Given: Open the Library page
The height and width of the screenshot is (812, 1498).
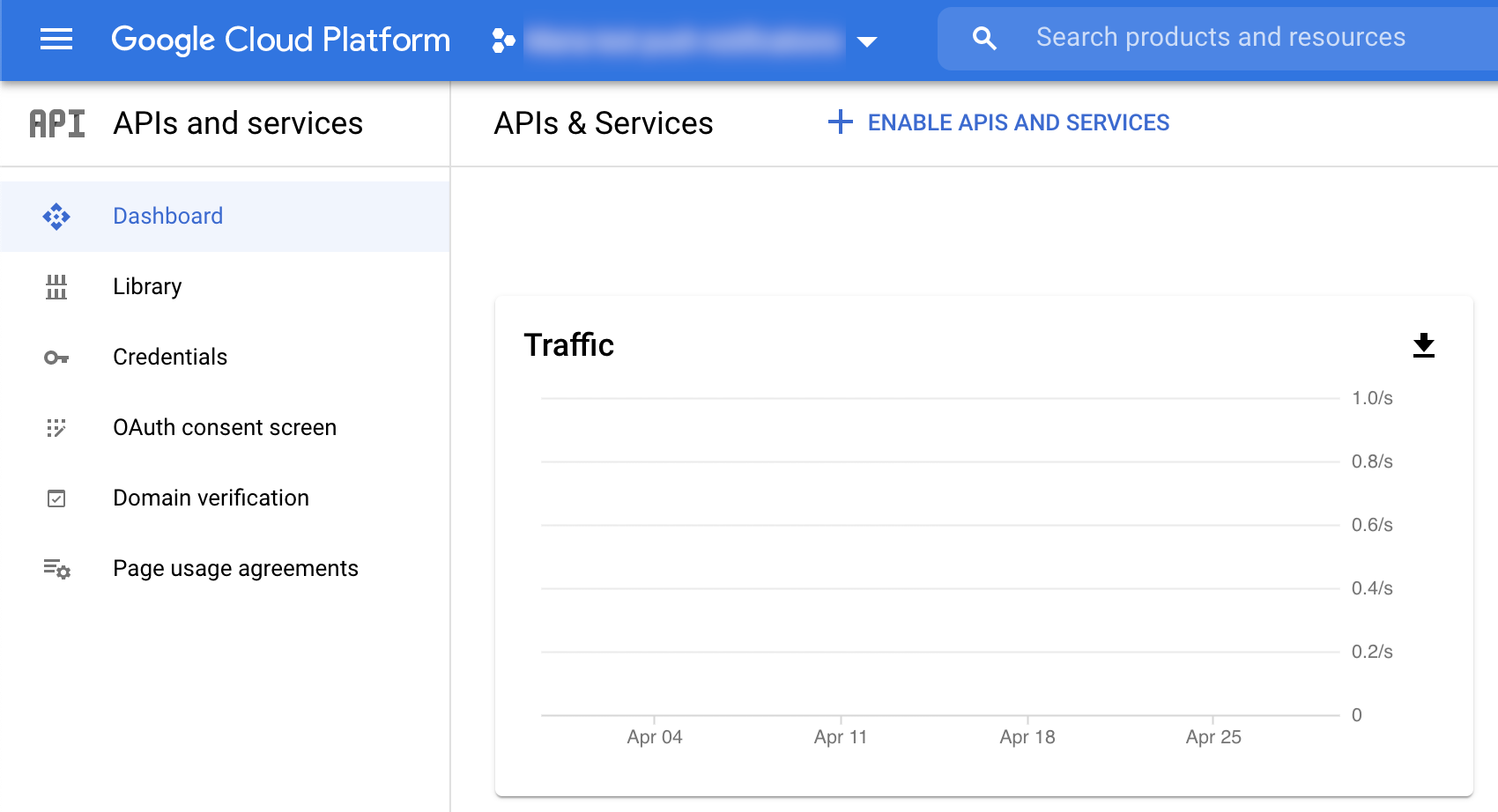Looking at the screenshot, I should tap(147, 287).
